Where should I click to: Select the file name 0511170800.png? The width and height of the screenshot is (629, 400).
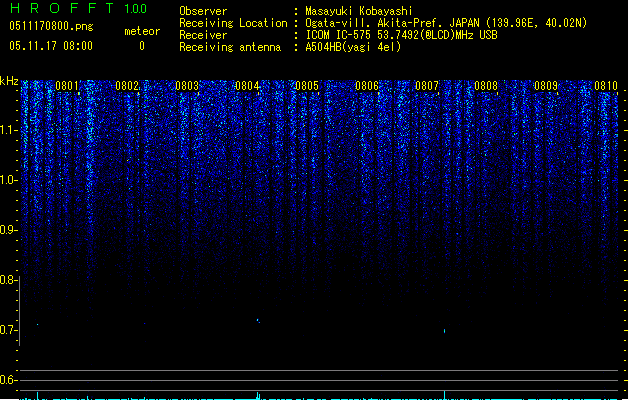51,27
